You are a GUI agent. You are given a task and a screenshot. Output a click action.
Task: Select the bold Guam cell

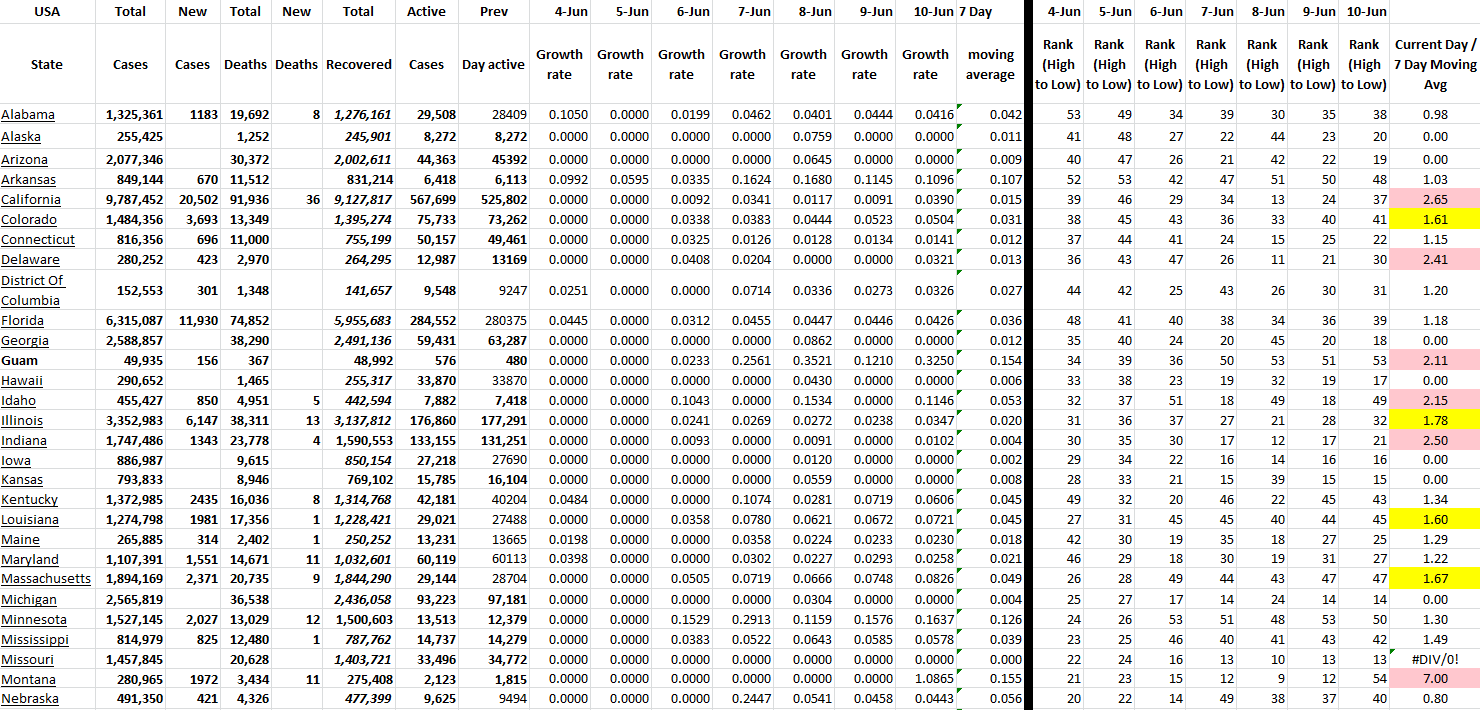(x=21, y=361)
